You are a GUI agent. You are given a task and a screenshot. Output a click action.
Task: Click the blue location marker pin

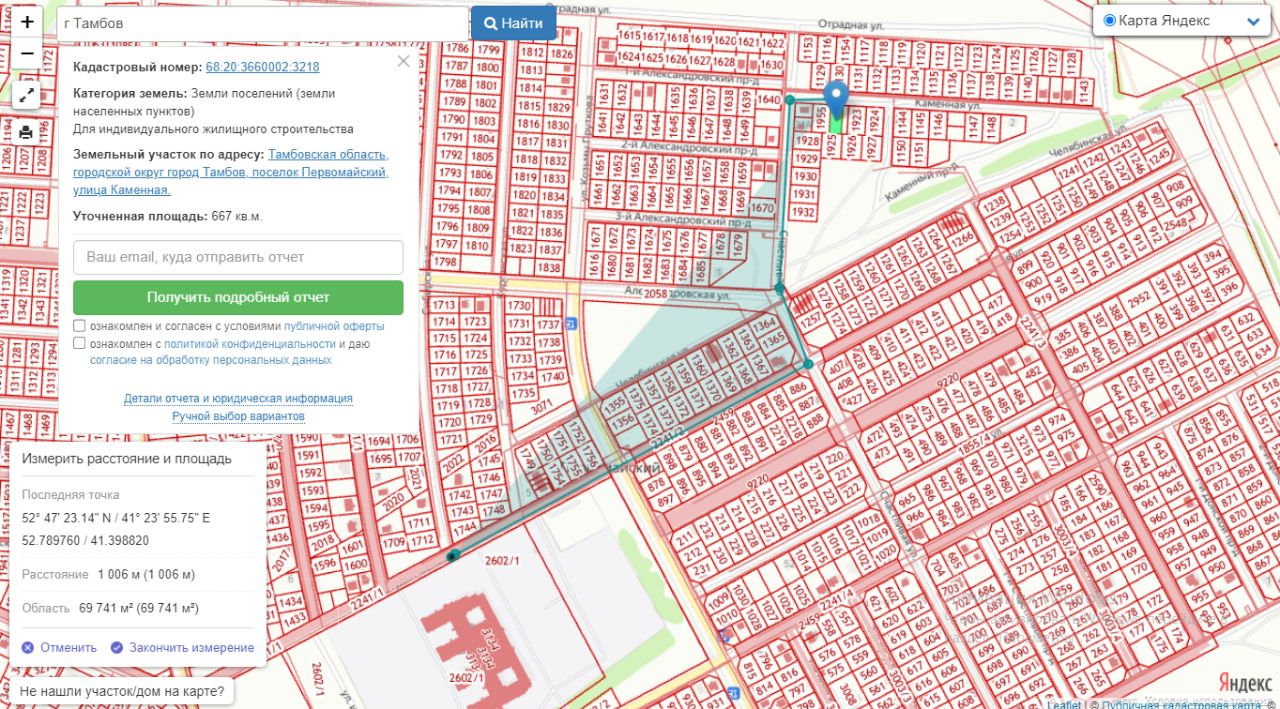point(836,101)
